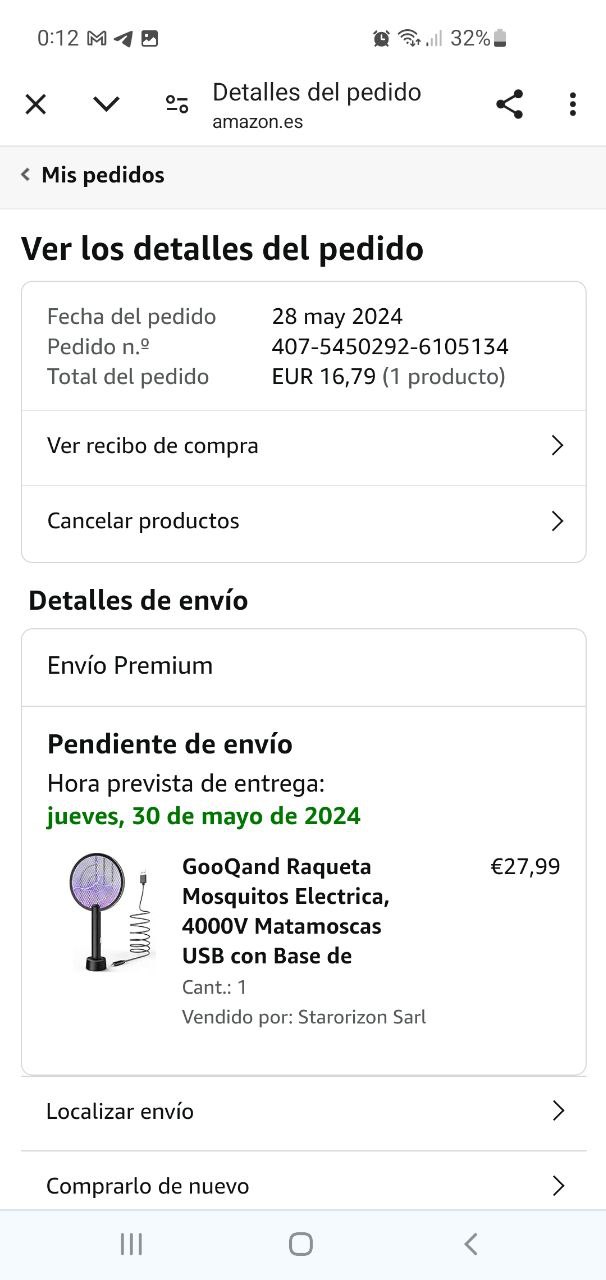Tap the amazon.es URL text
Viewport: 606px width, 1280px height.
click(x=257, y=122)
